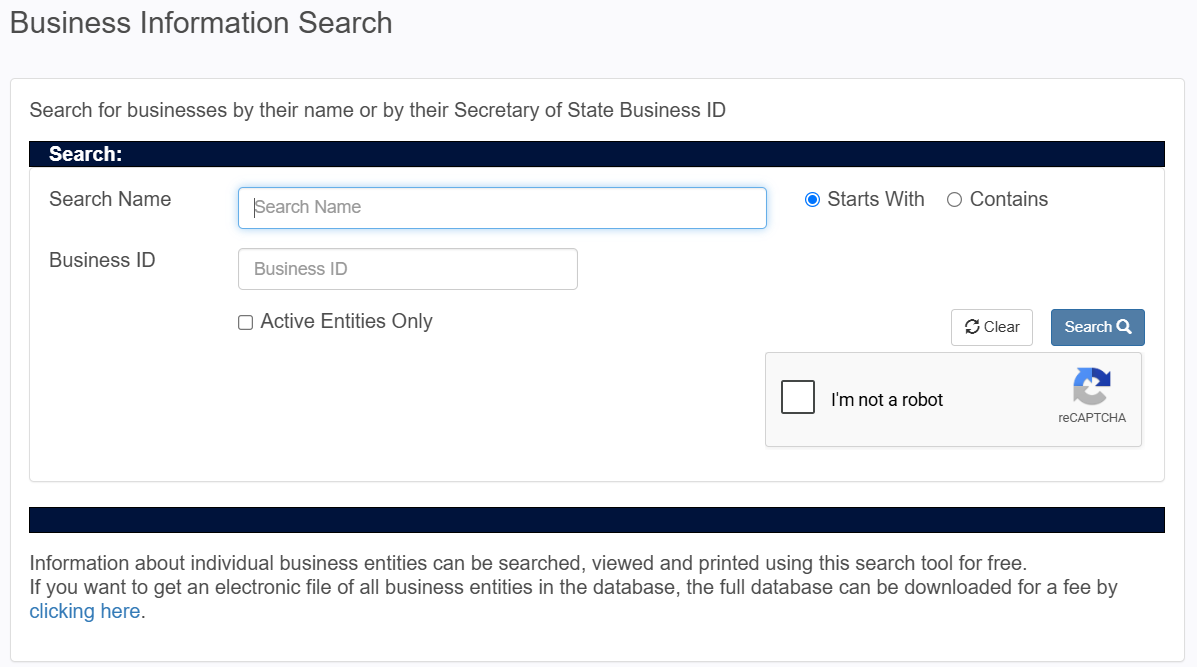Viewport: 1197px width, 667px height.
Task: Click the magnifier icon on Search button
Action: 1124,327
